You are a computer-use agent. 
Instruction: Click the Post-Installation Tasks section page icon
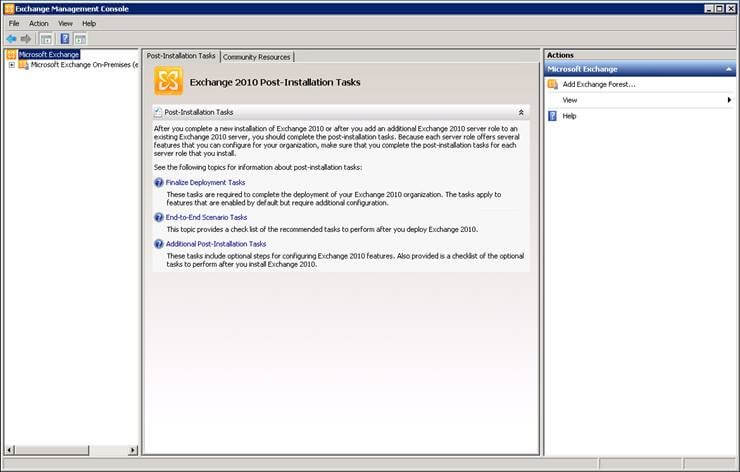click(x=158, y=112)
